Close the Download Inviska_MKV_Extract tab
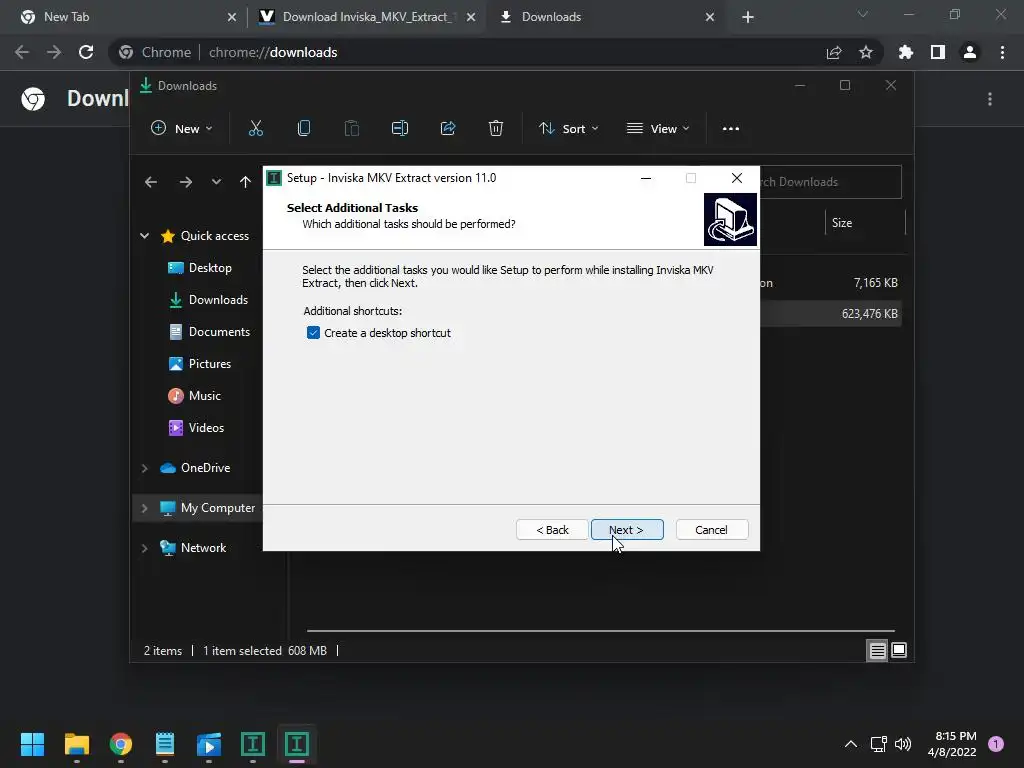This screenshot has width=1024, height=768. (471, 17)
